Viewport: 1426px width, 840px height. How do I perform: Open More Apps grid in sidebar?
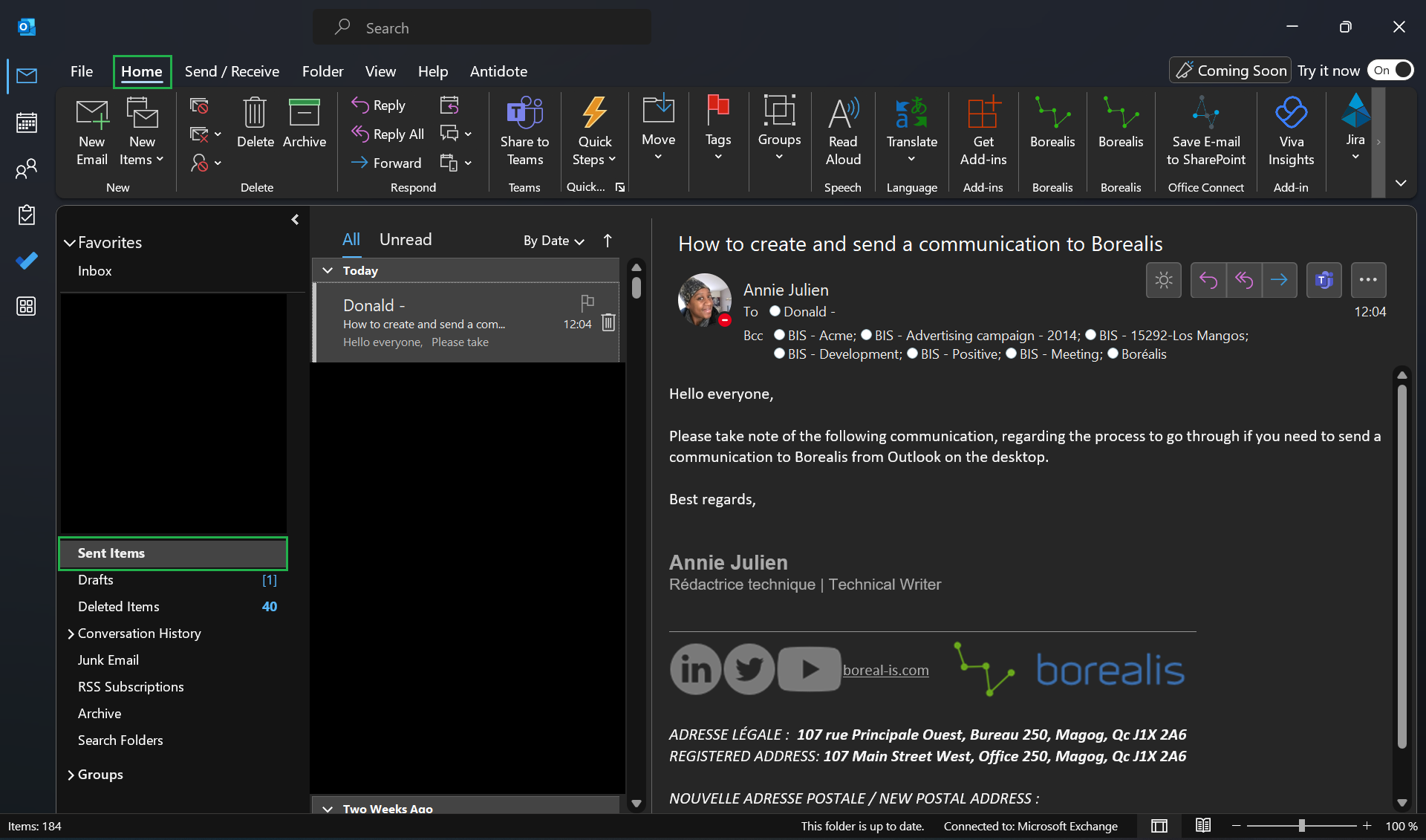27,306
